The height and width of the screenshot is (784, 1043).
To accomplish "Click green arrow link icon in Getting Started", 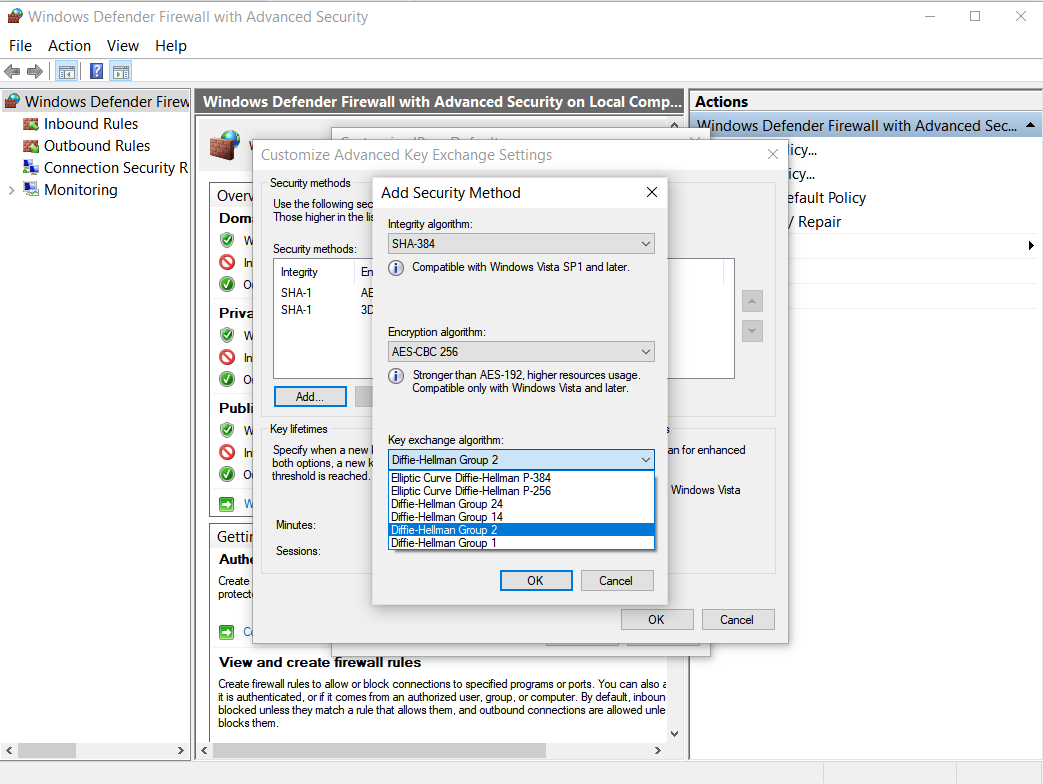I will point(227,632).
